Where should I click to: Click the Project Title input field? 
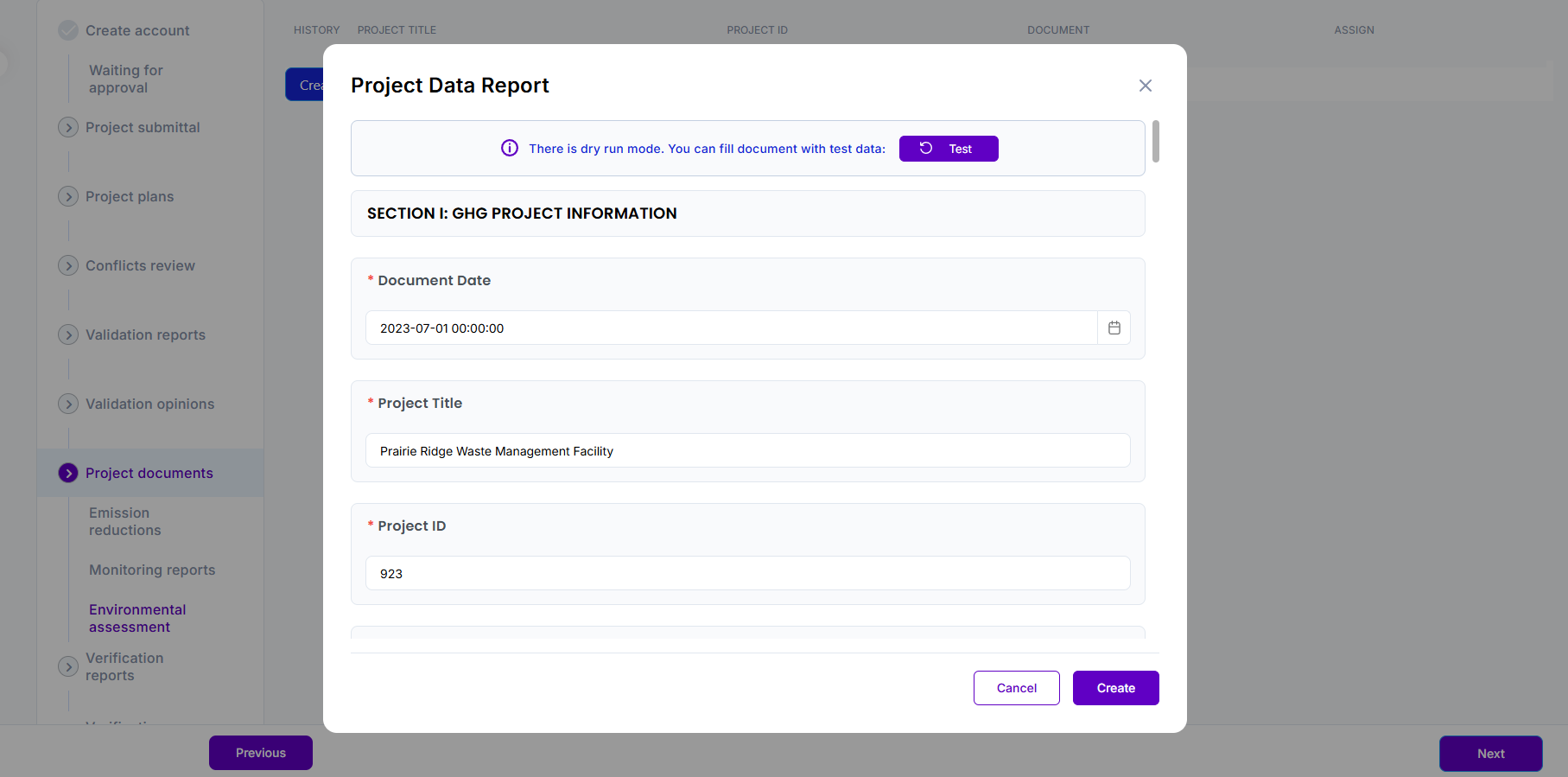[748, 450]
